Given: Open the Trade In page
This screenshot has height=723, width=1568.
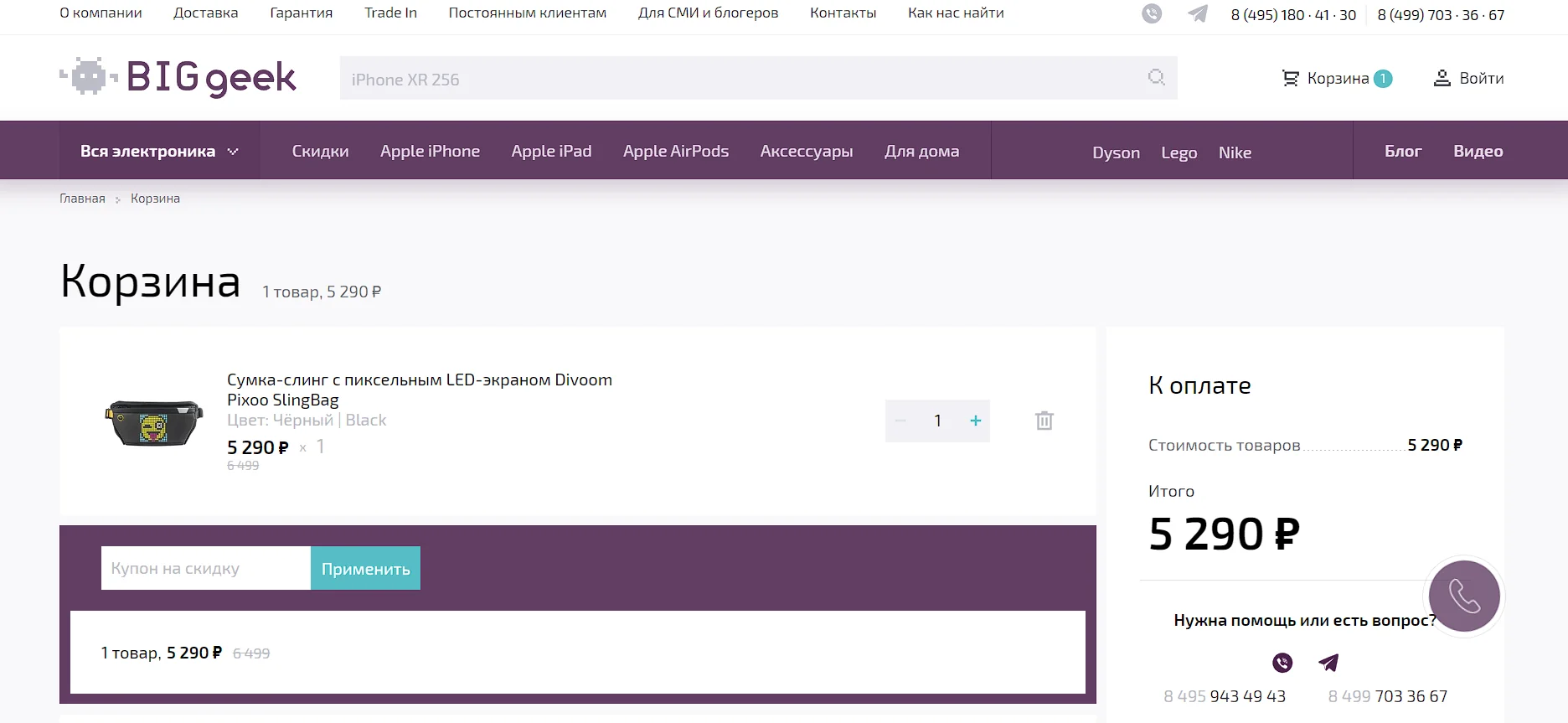Looking at the screenshot, I should 390,13.
